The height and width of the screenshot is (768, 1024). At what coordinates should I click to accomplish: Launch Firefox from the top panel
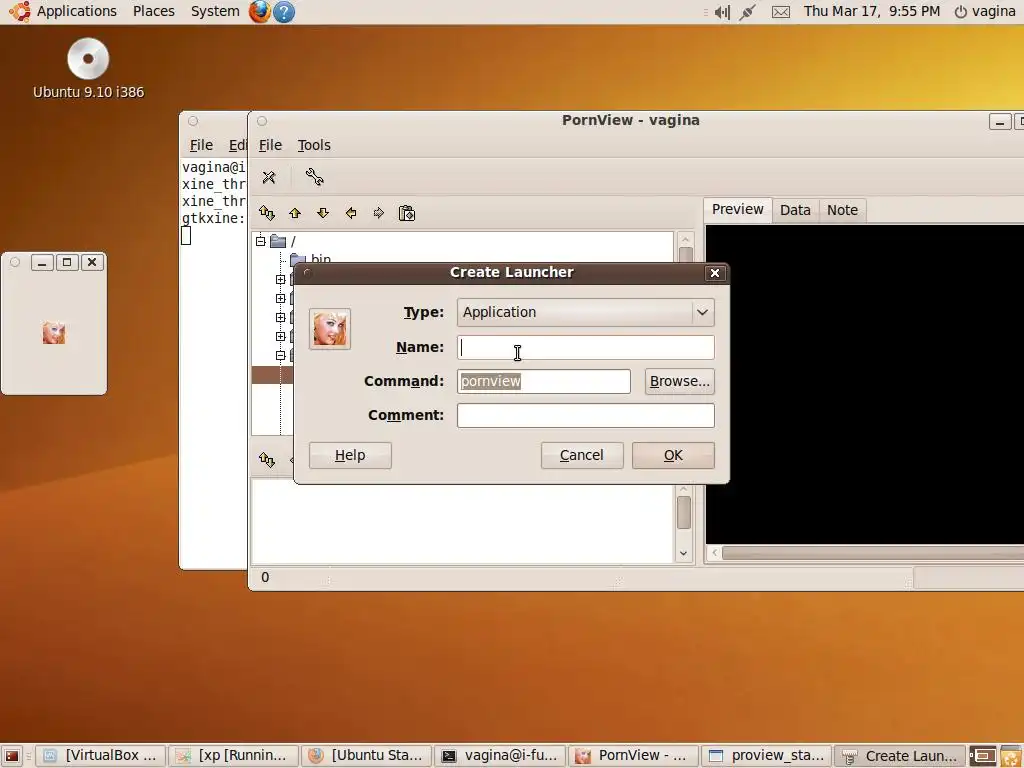click(259, 11)
